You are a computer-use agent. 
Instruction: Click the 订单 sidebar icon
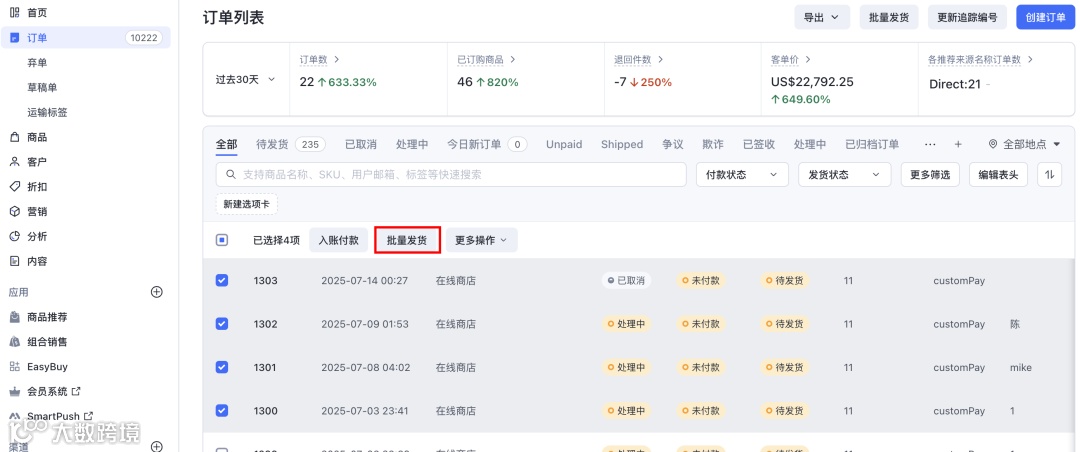14,38
